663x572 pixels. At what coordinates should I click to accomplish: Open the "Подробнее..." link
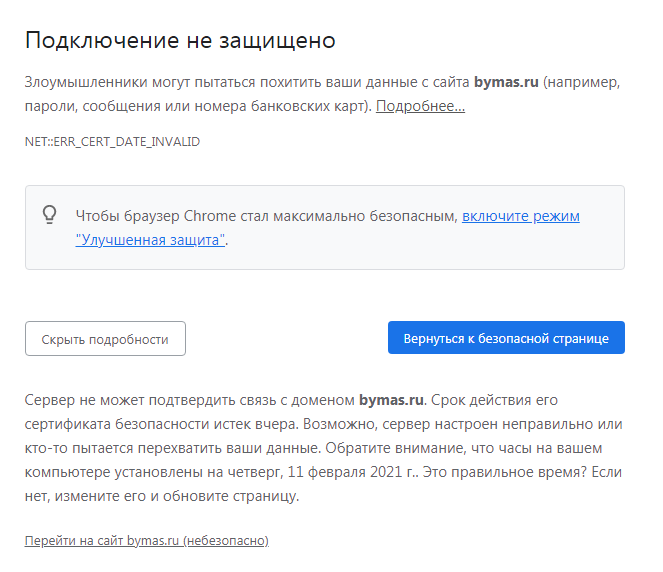coord(420,106)
